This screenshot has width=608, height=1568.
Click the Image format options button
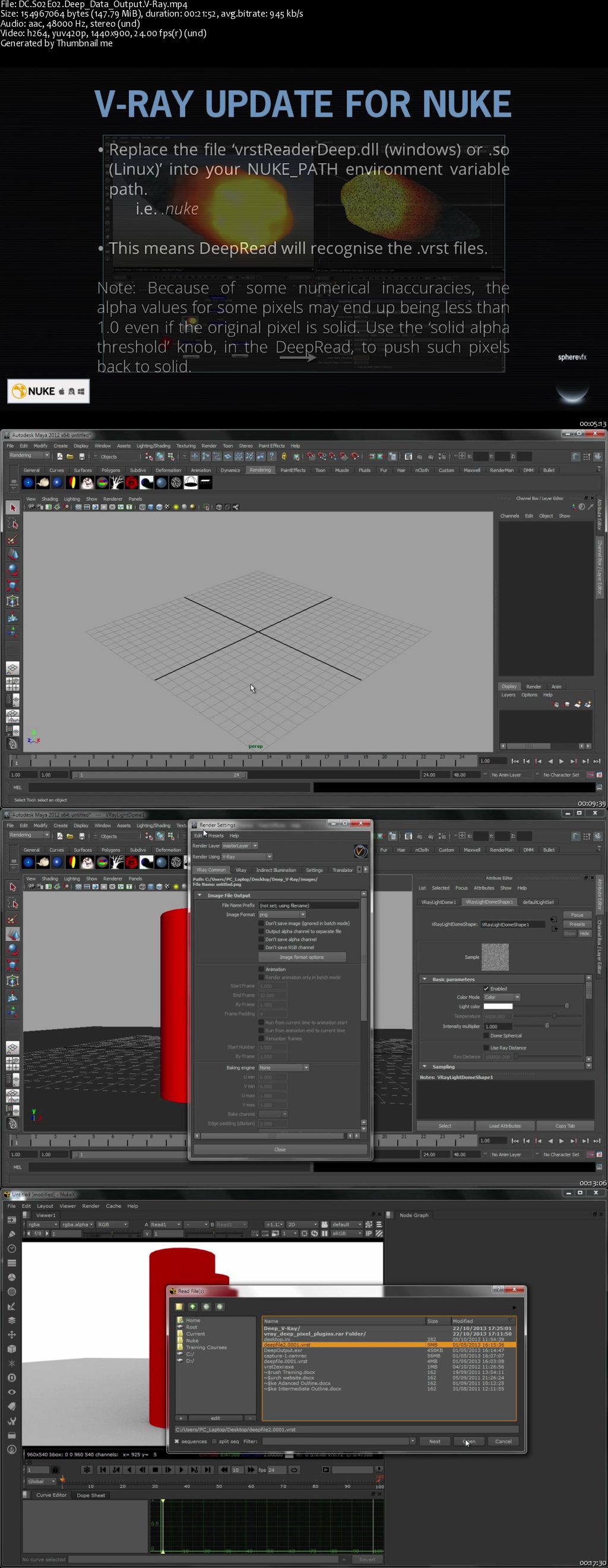pyautogui.click(x=302, y=958)
